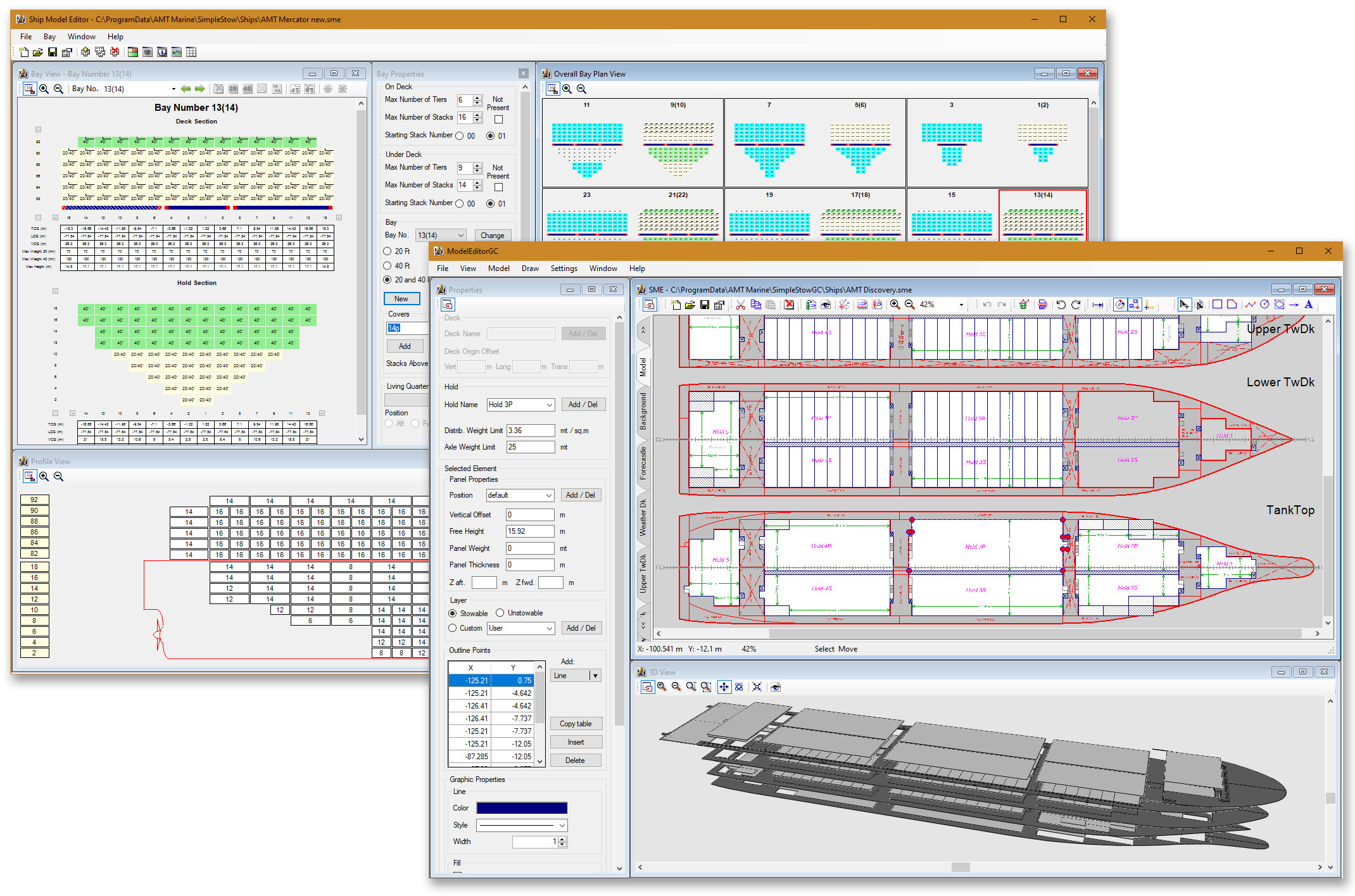Open Bay menu in Ship Model Editor
1355x896 pixels.
coord(49,37)
